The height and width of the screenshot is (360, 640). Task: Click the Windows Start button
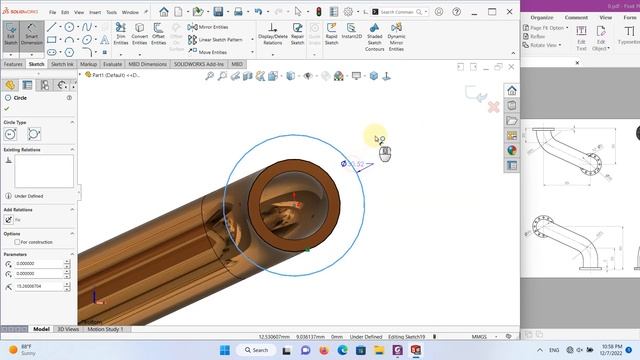[225, 350]
